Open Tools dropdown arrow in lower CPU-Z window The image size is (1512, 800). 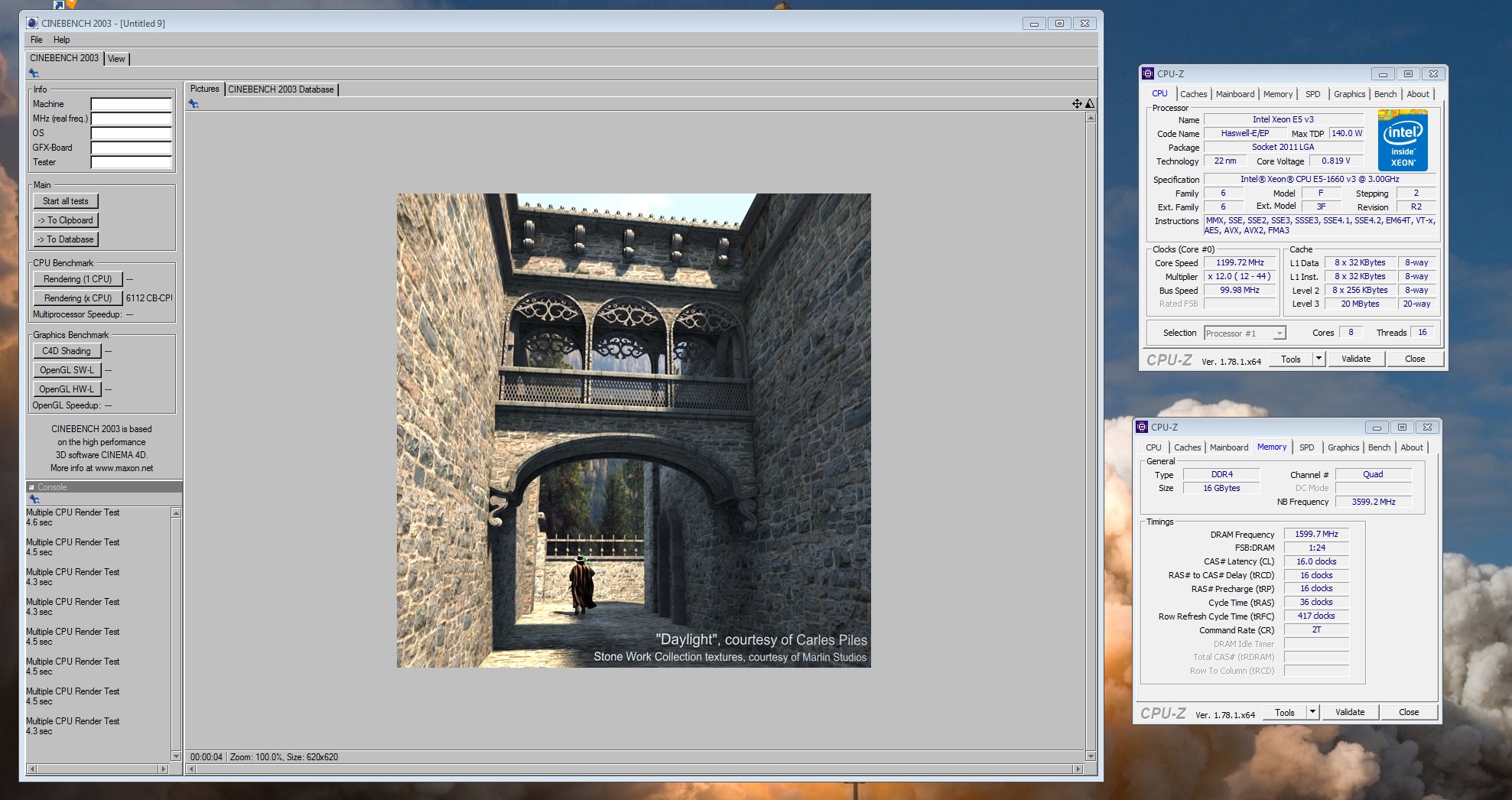[1312, 713]
